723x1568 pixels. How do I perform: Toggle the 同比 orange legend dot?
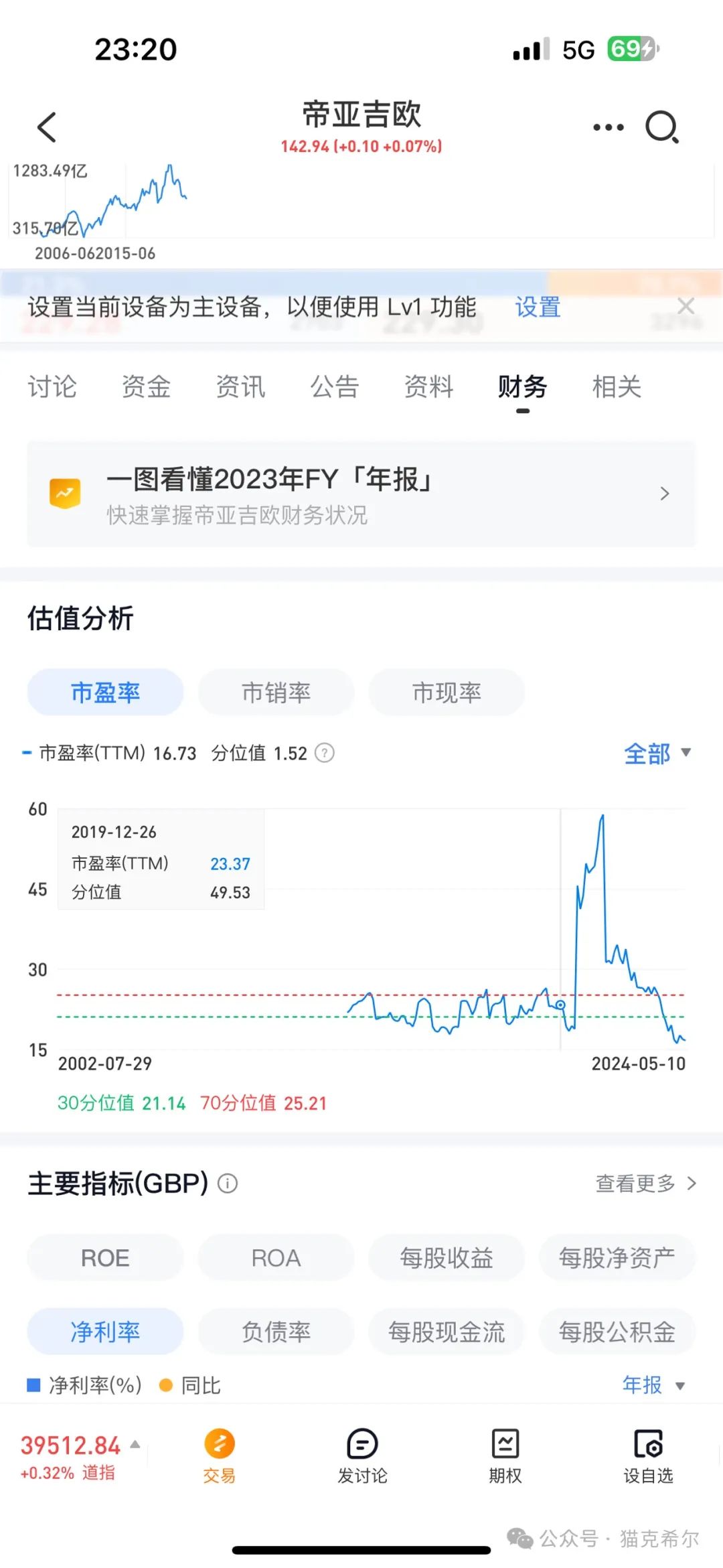point(166,1385)
